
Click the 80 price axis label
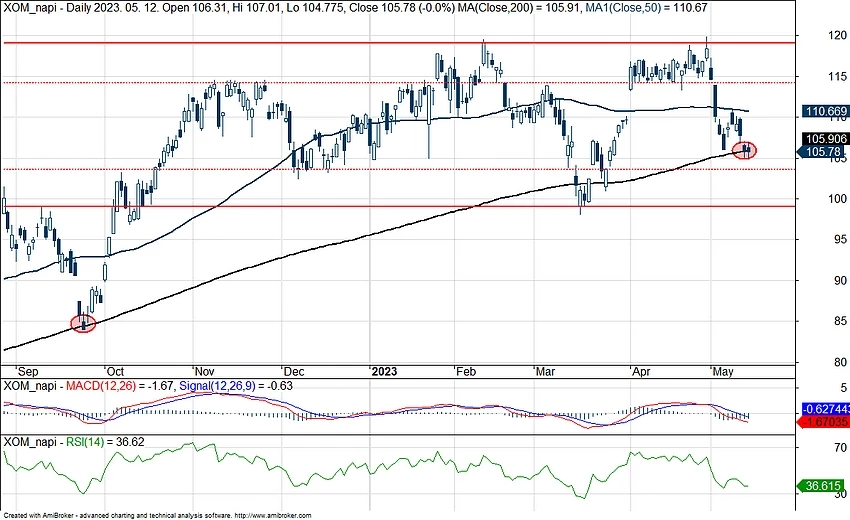tap(840, 362)
